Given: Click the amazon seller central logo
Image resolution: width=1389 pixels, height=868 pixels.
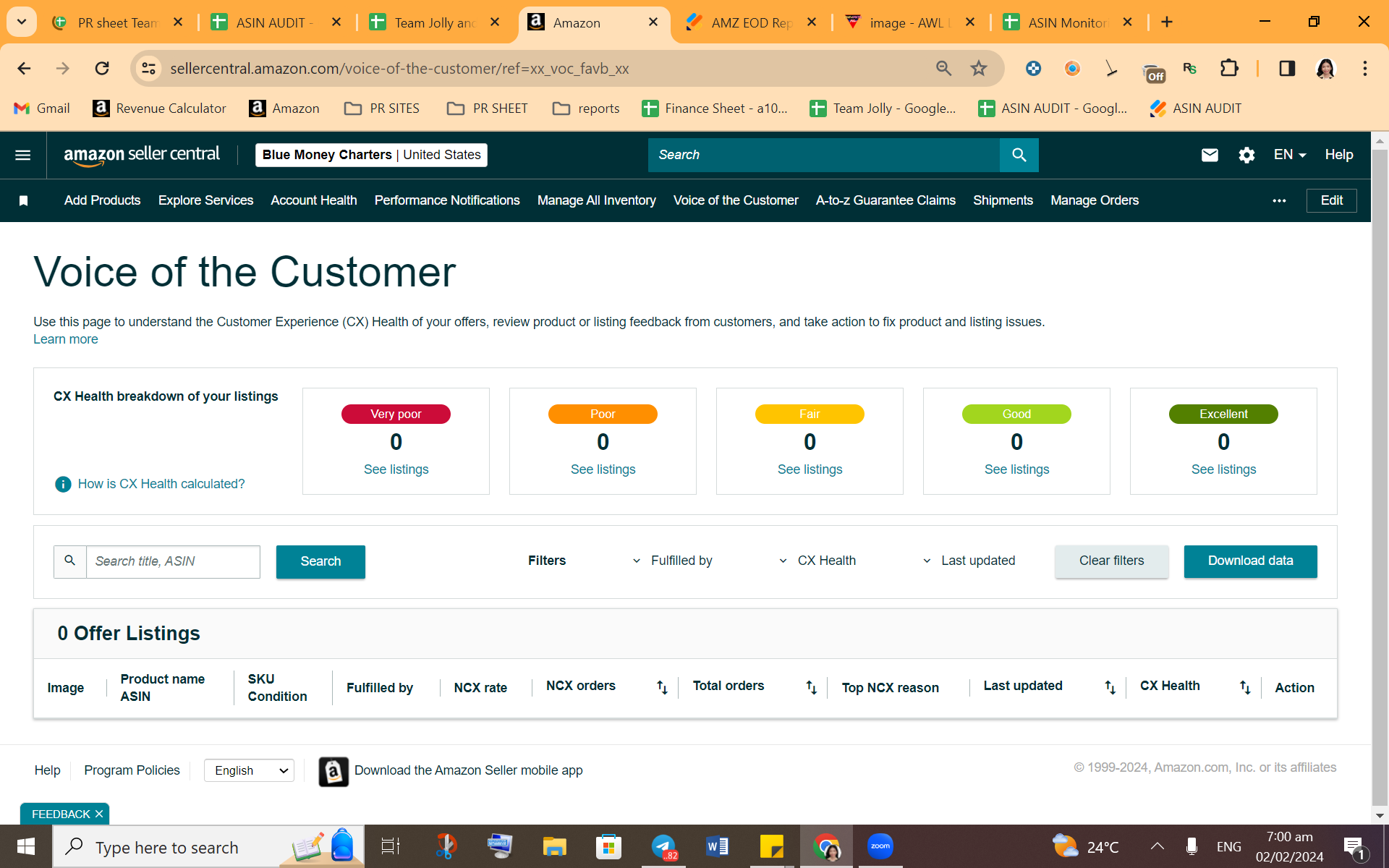Looking at the screenshot, I should point(142,155).
